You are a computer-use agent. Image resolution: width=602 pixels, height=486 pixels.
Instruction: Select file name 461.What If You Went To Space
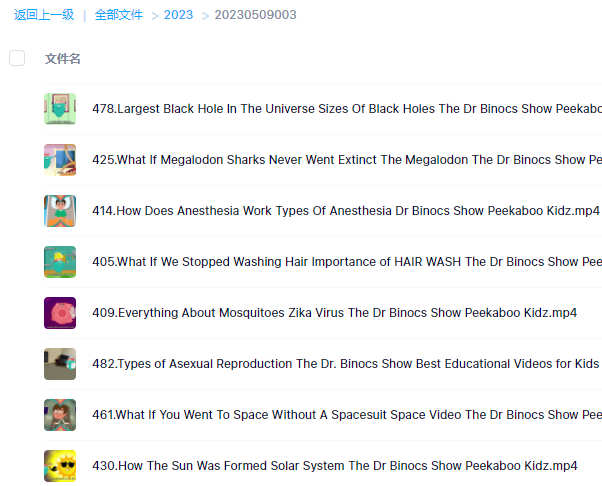coord(347,415)
